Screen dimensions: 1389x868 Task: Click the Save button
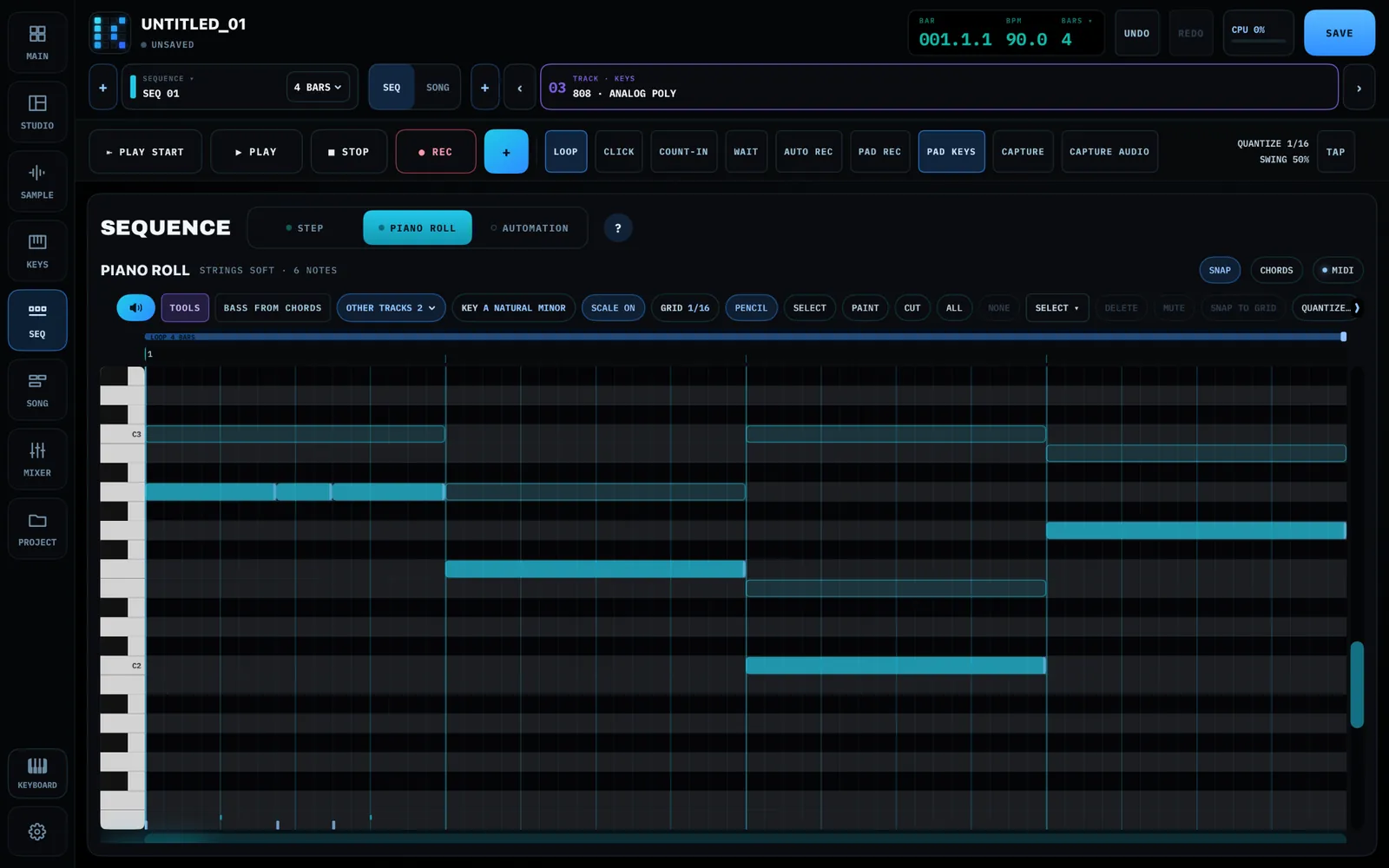(1339, 33)
